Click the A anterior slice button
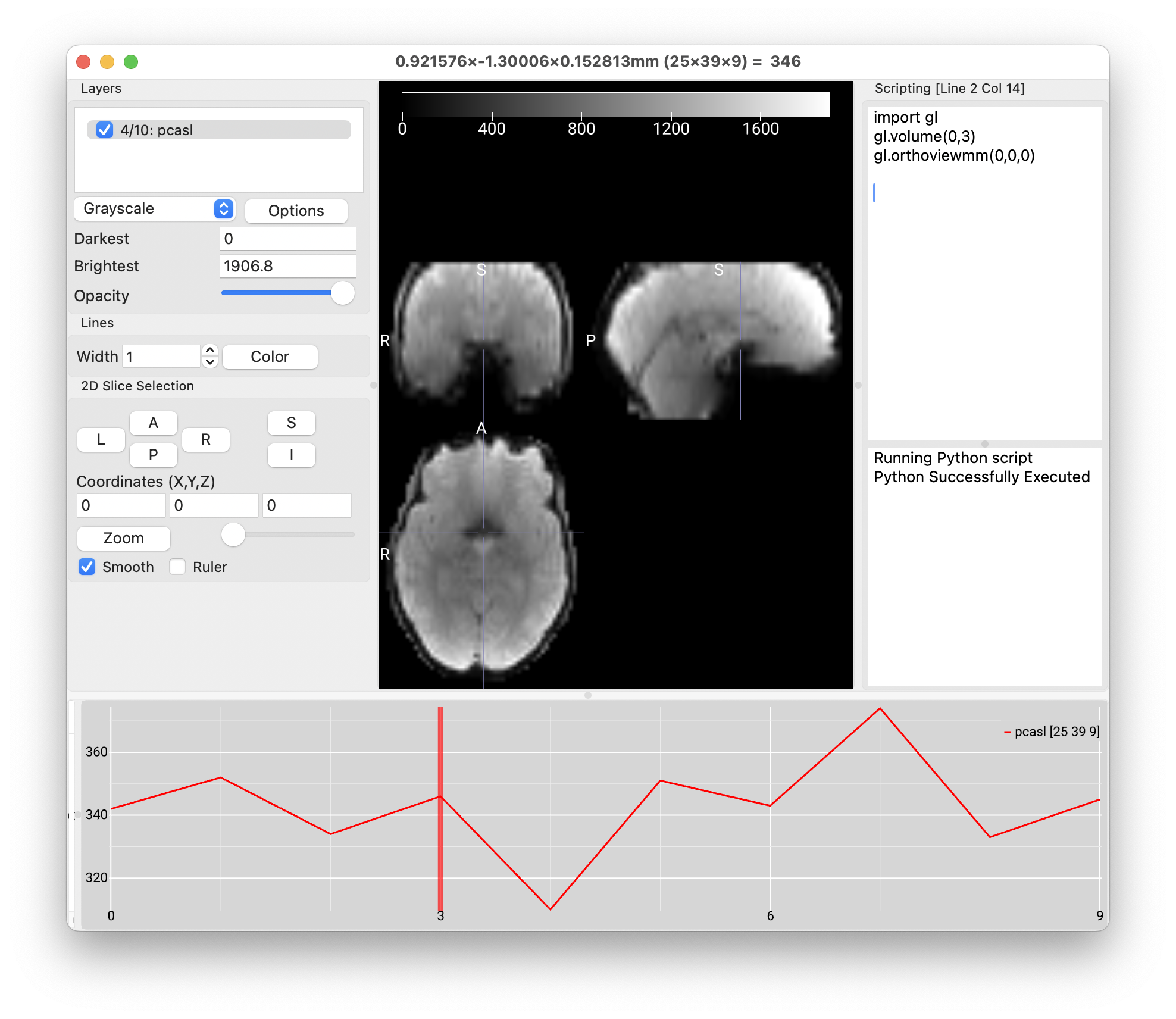The width and height of the screenshot is (1176, 1019). click(153, 423)
